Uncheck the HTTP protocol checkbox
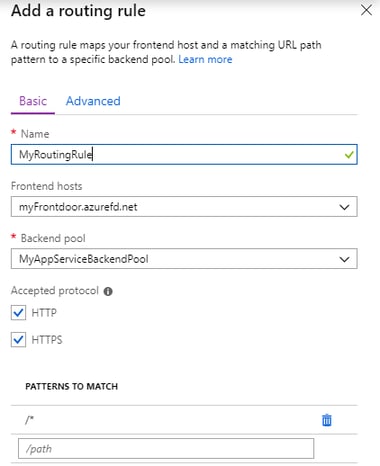Viewport: 380px width, 466px height. pyautogui.click(x=18, y=313)
